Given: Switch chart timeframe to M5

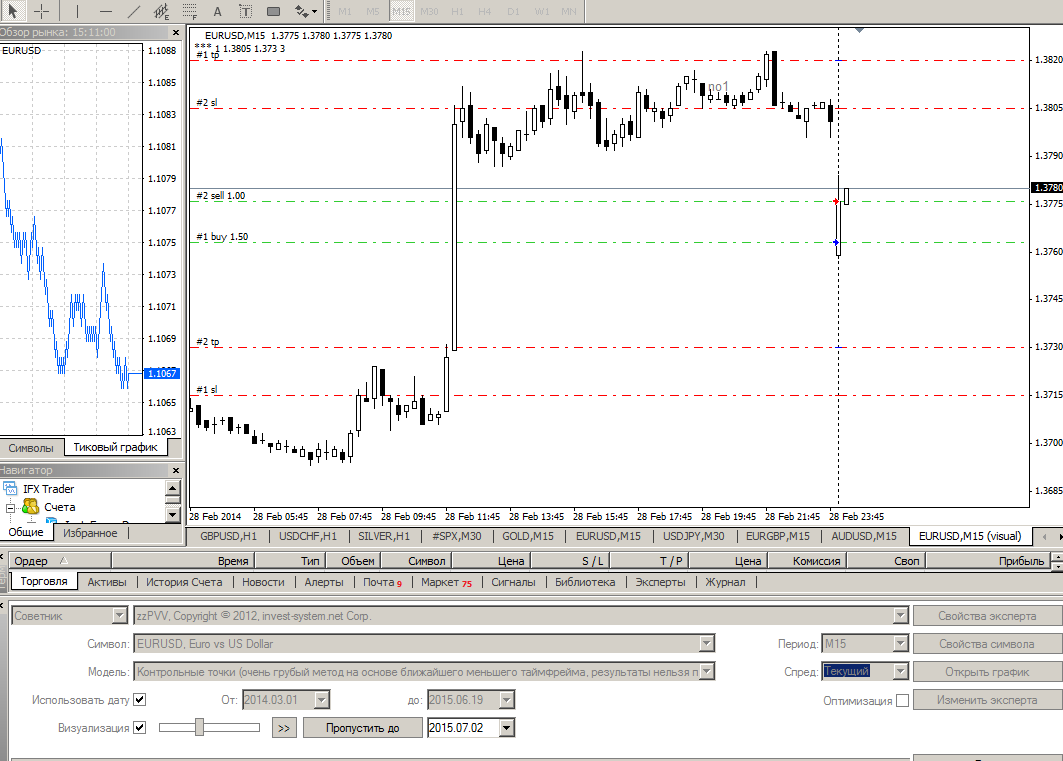Looking at the screenshot, I should click(x=373, y=11).
